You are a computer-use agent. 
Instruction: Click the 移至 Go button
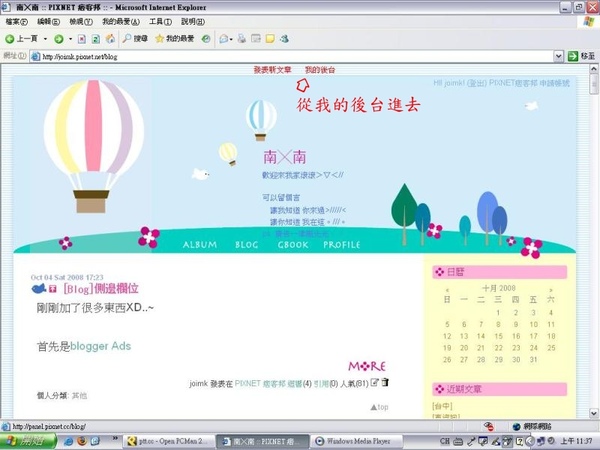582,56
